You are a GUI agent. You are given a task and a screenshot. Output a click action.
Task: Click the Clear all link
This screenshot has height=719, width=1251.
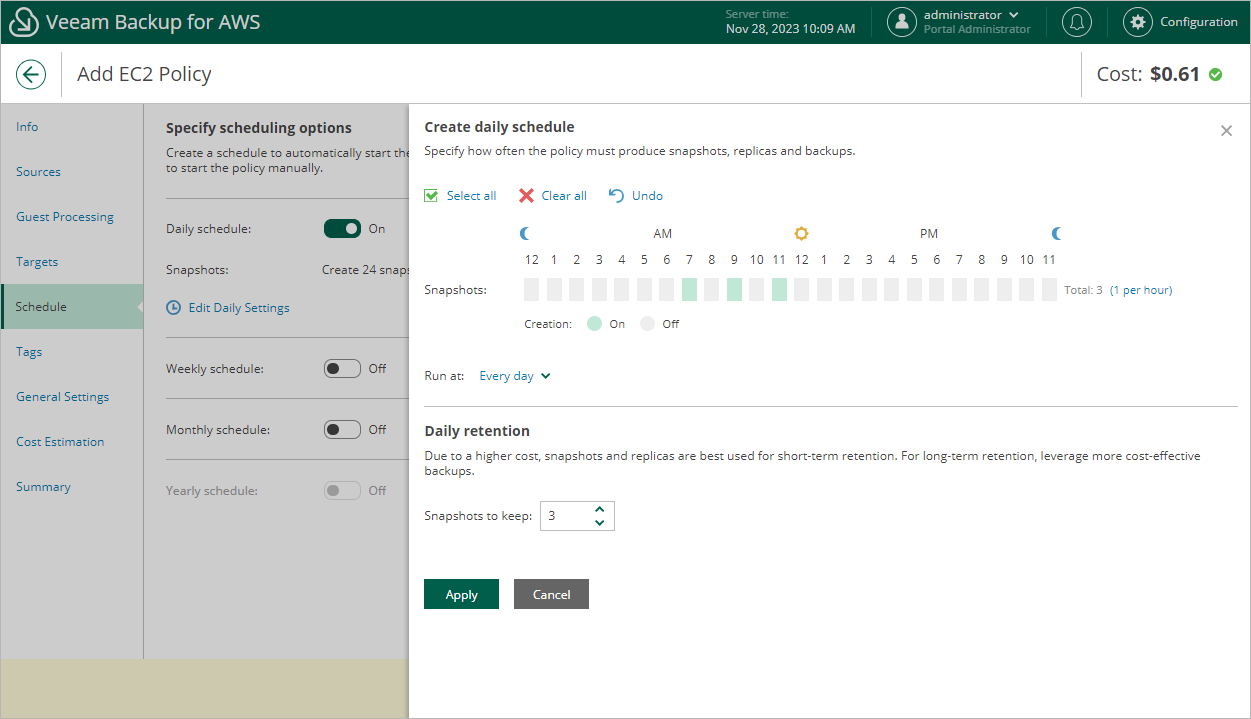[564, 196]
